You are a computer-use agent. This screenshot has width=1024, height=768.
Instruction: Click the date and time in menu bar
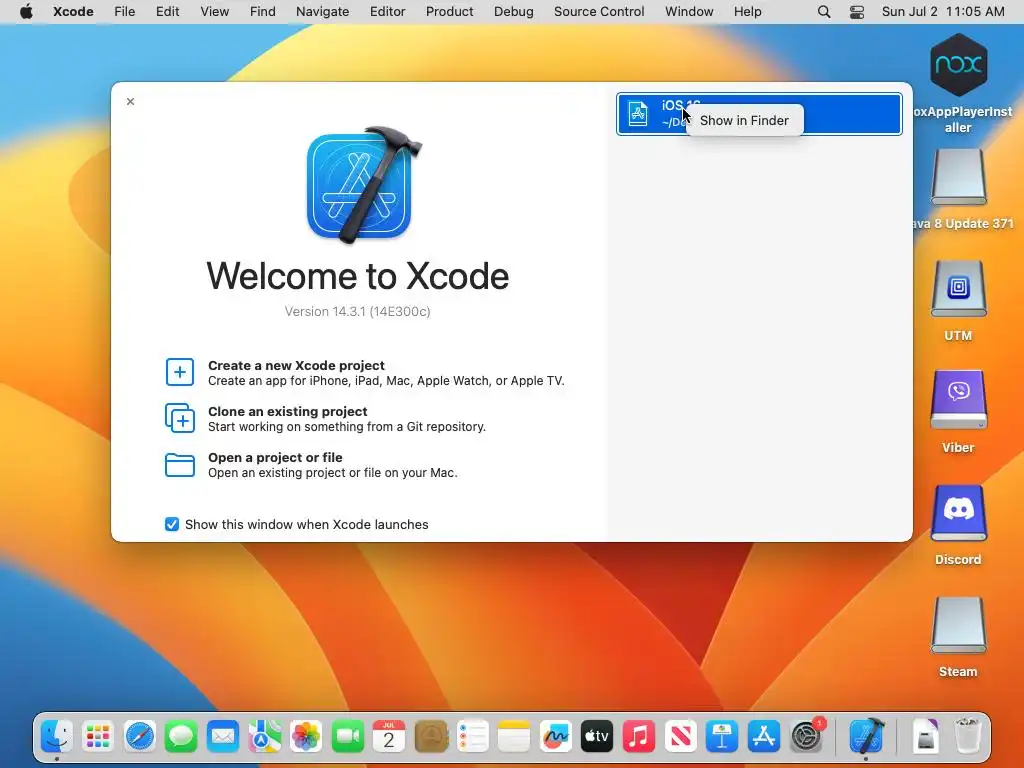[943, 12]
